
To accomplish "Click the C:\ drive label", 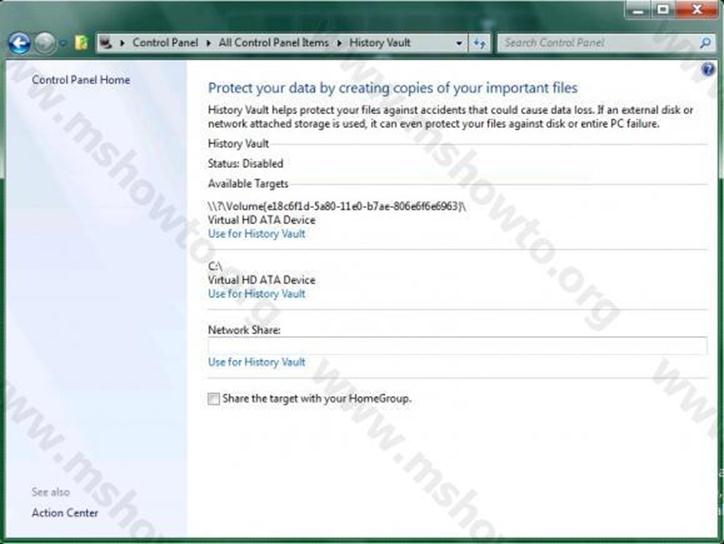I will click(x=215, y=266).
